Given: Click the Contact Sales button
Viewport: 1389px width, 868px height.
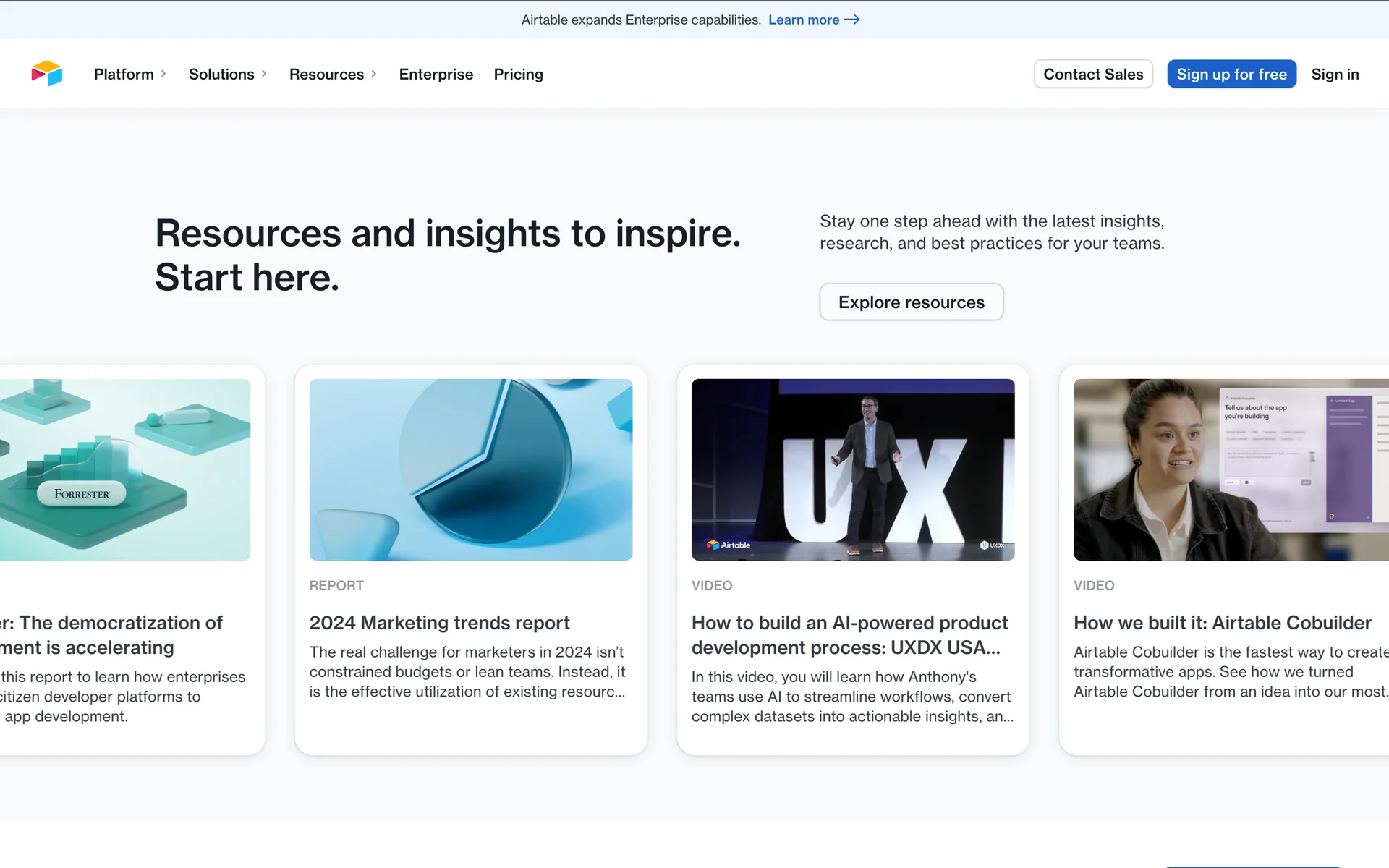Looking at the screenshot, I should pyautogui.click(x=1092, y=74).
